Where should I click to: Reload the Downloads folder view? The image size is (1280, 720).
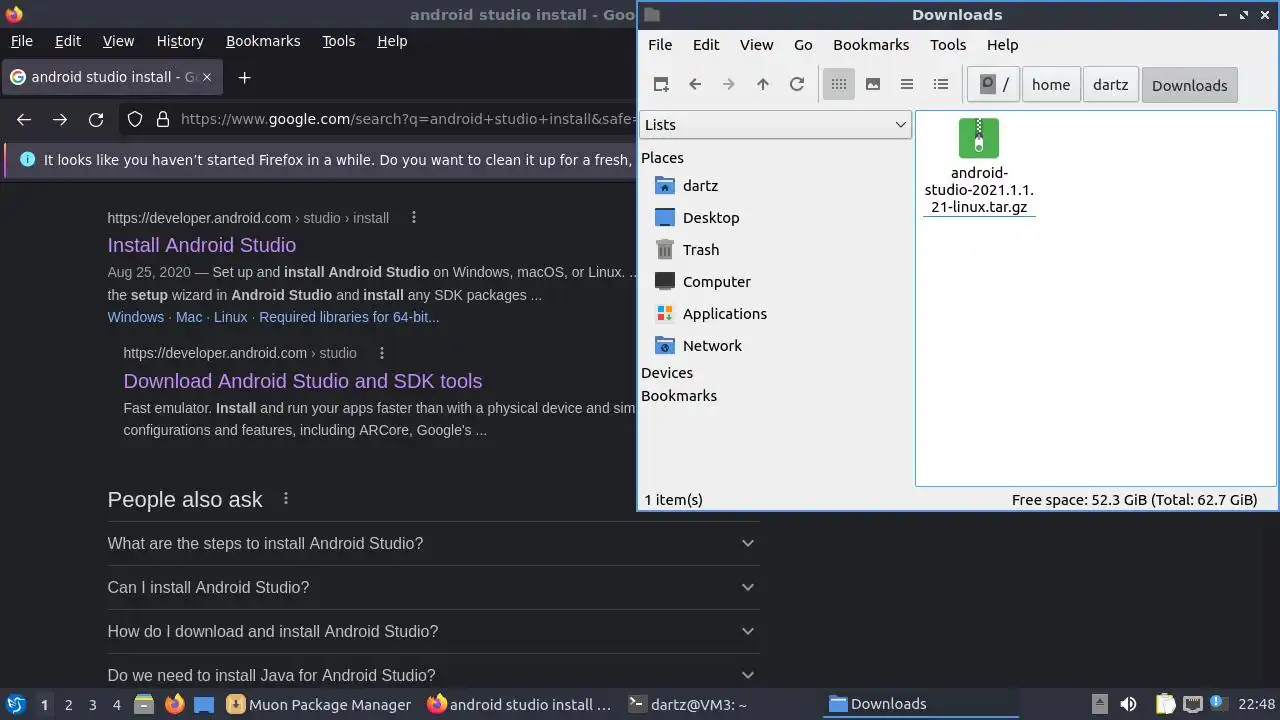797,85
